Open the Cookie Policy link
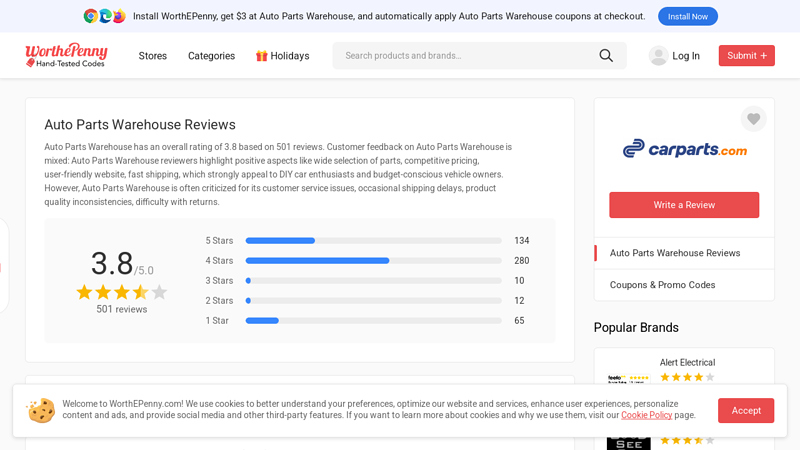 coord(646,415)
